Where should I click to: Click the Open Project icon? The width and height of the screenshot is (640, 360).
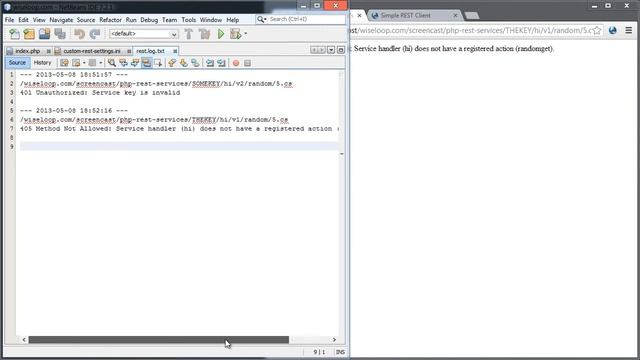(44, 34)
